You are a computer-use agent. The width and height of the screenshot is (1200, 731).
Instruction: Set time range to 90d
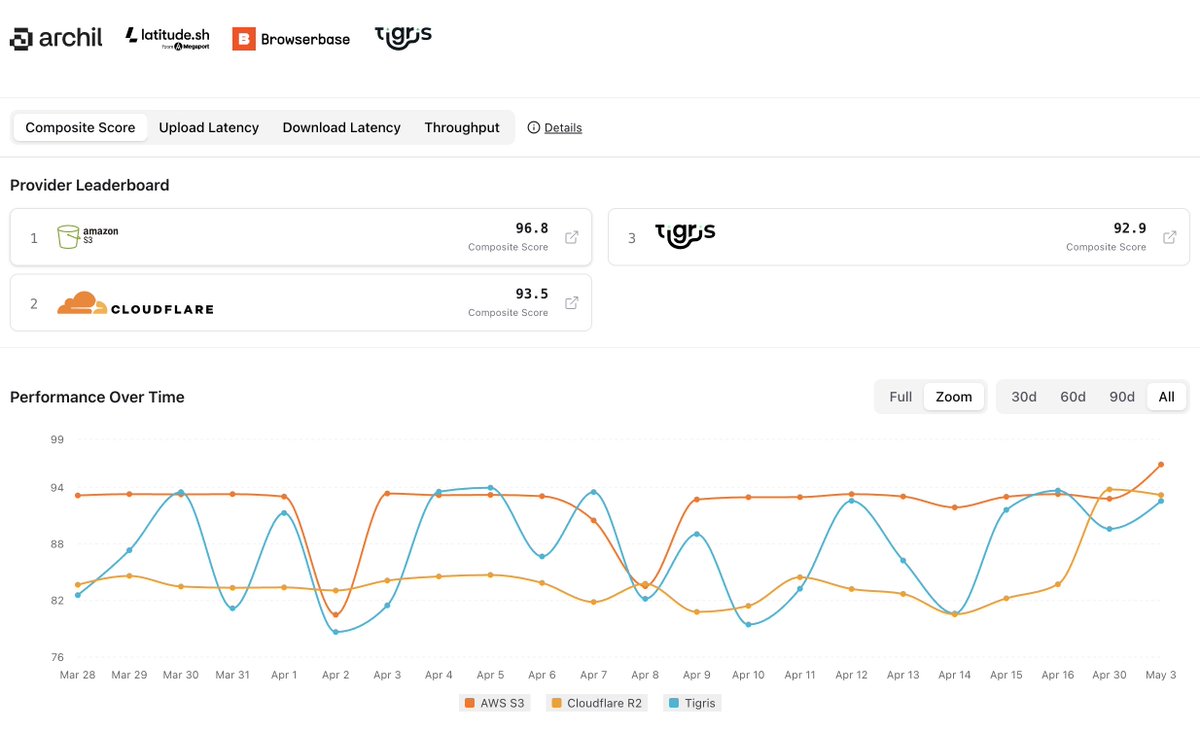point(1122,397)
